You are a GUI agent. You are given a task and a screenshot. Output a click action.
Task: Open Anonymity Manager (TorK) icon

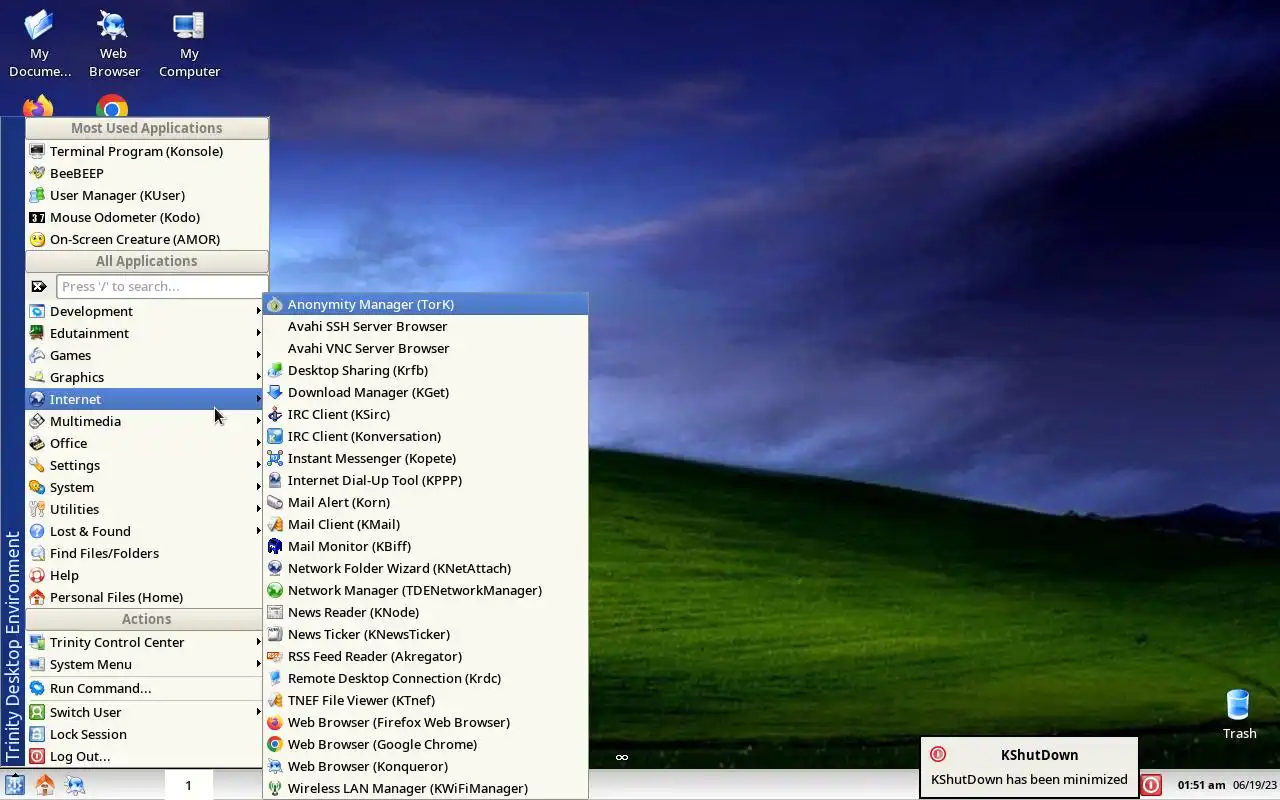click(x=275, y=304)
